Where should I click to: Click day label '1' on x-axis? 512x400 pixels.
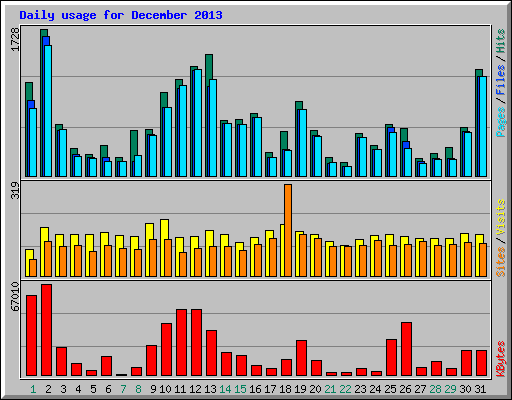point(33,389)
